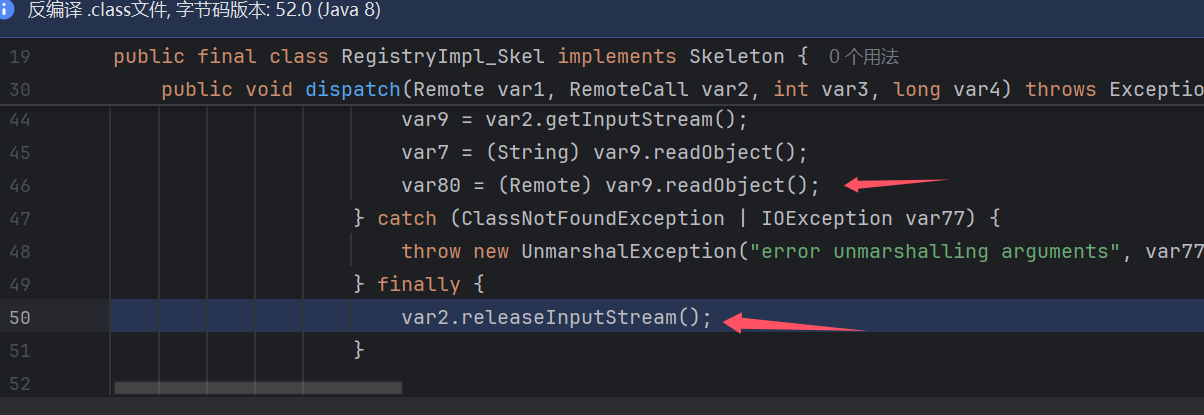
Task: Click readObject on the var80 line
Action: (720, 185)
